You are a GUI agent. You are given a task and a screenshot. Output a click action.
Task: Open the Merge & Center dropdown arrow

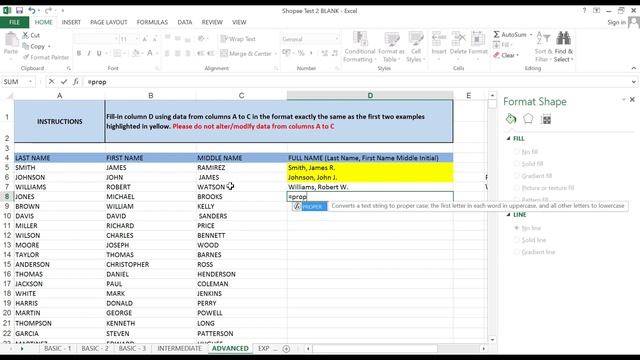(276, 53)
